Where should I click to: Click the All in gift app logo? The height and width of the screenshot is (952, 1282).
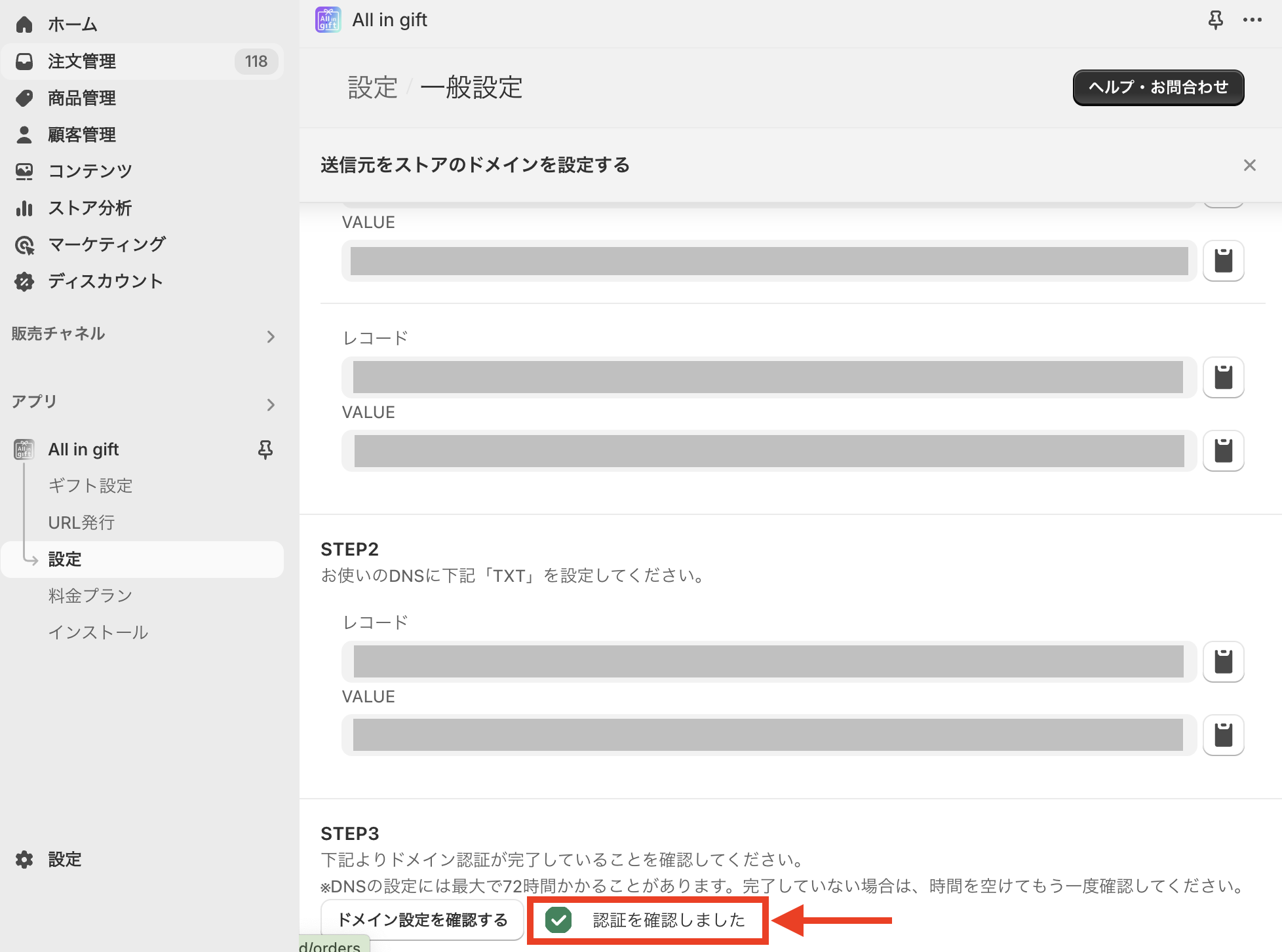(328, 20)
